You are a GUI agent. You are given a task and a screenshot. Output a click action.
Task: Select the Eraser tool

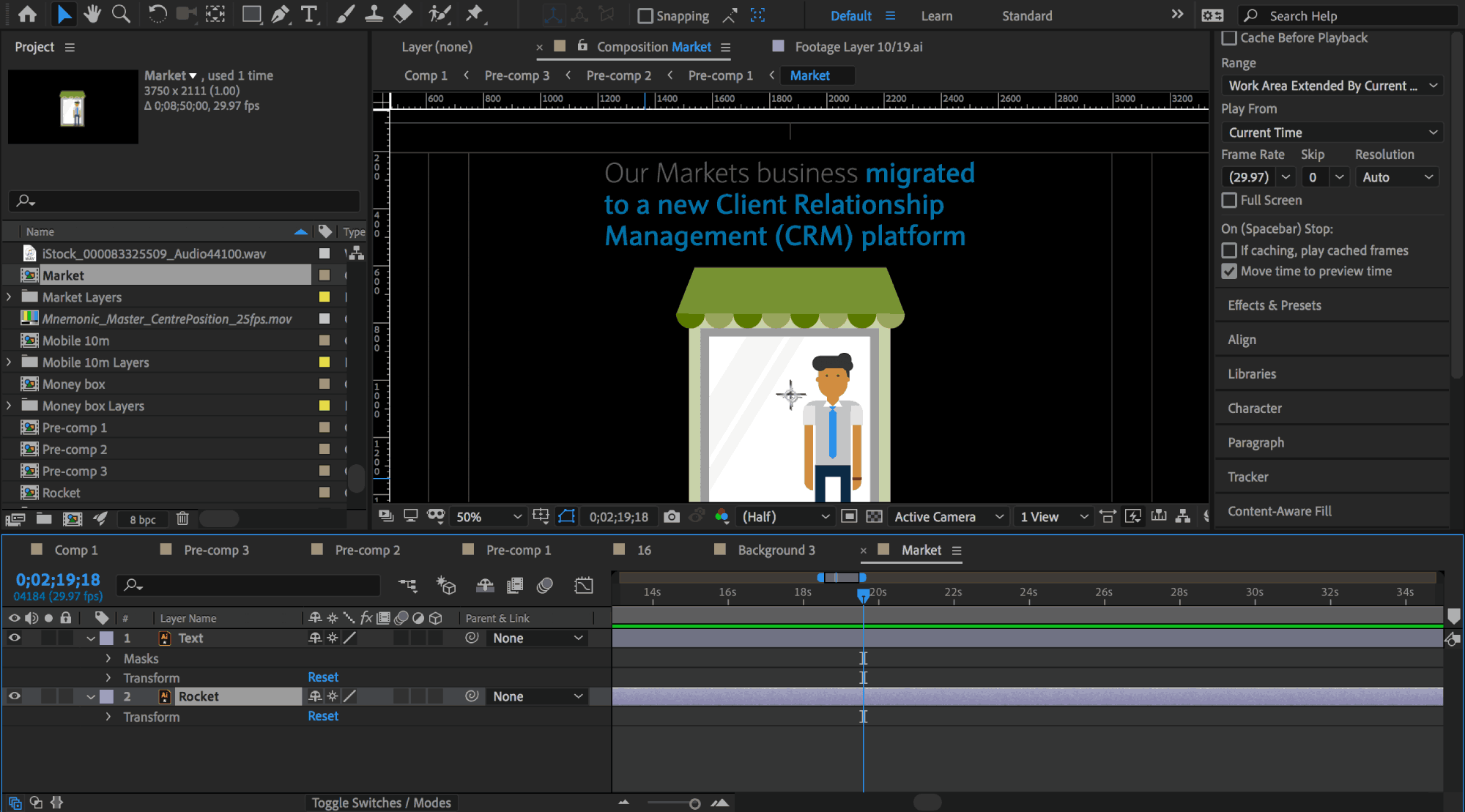[403, 14]
